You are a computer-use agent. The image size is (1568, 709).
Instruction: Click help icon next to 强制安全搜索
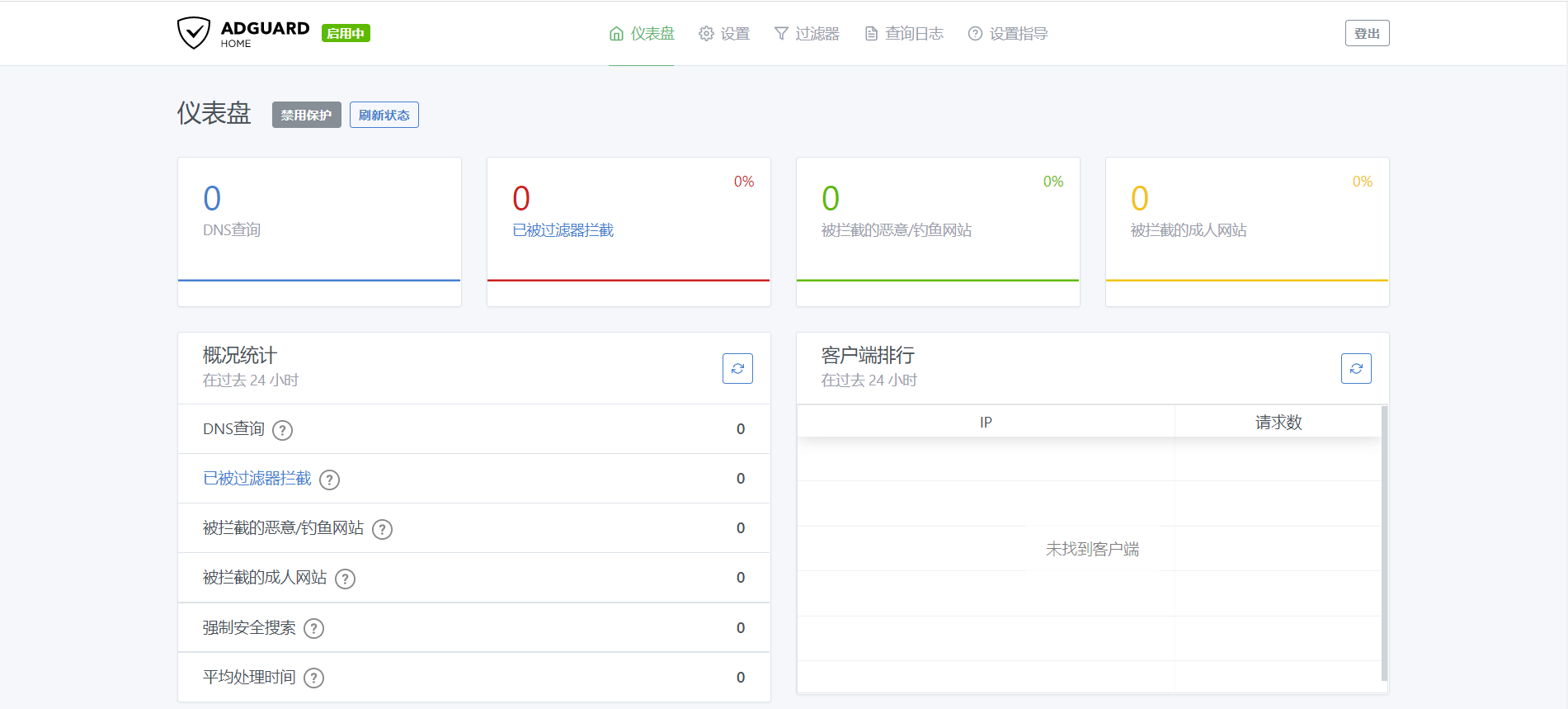(x=313, y=628)
